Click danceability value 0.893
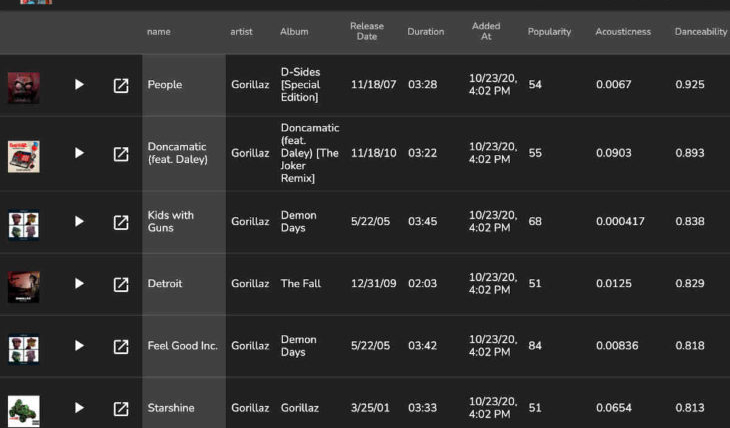The width and height of the screenshot is (730, 428). [x=690, y=153]
